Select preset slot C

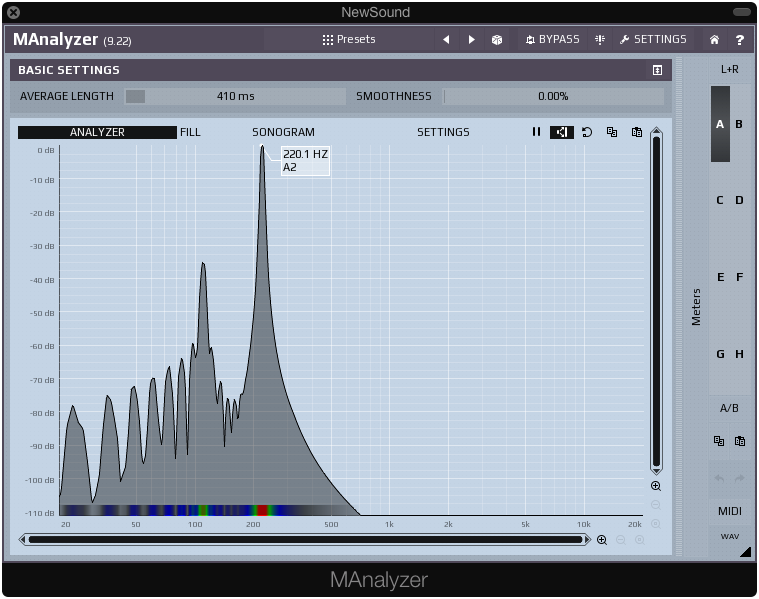[x=720, y=200]
